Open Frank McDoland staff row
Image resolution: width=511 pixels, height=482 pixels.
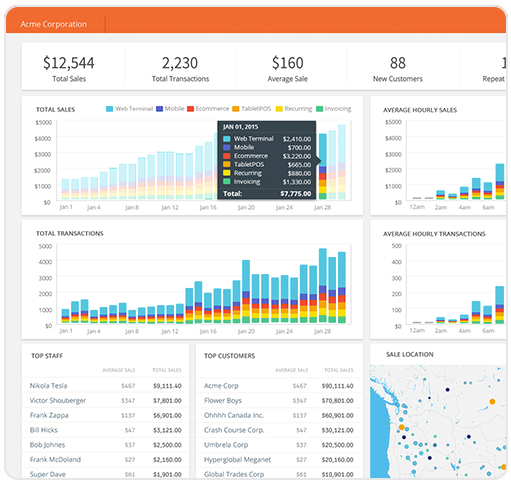[x=105, y=459]
